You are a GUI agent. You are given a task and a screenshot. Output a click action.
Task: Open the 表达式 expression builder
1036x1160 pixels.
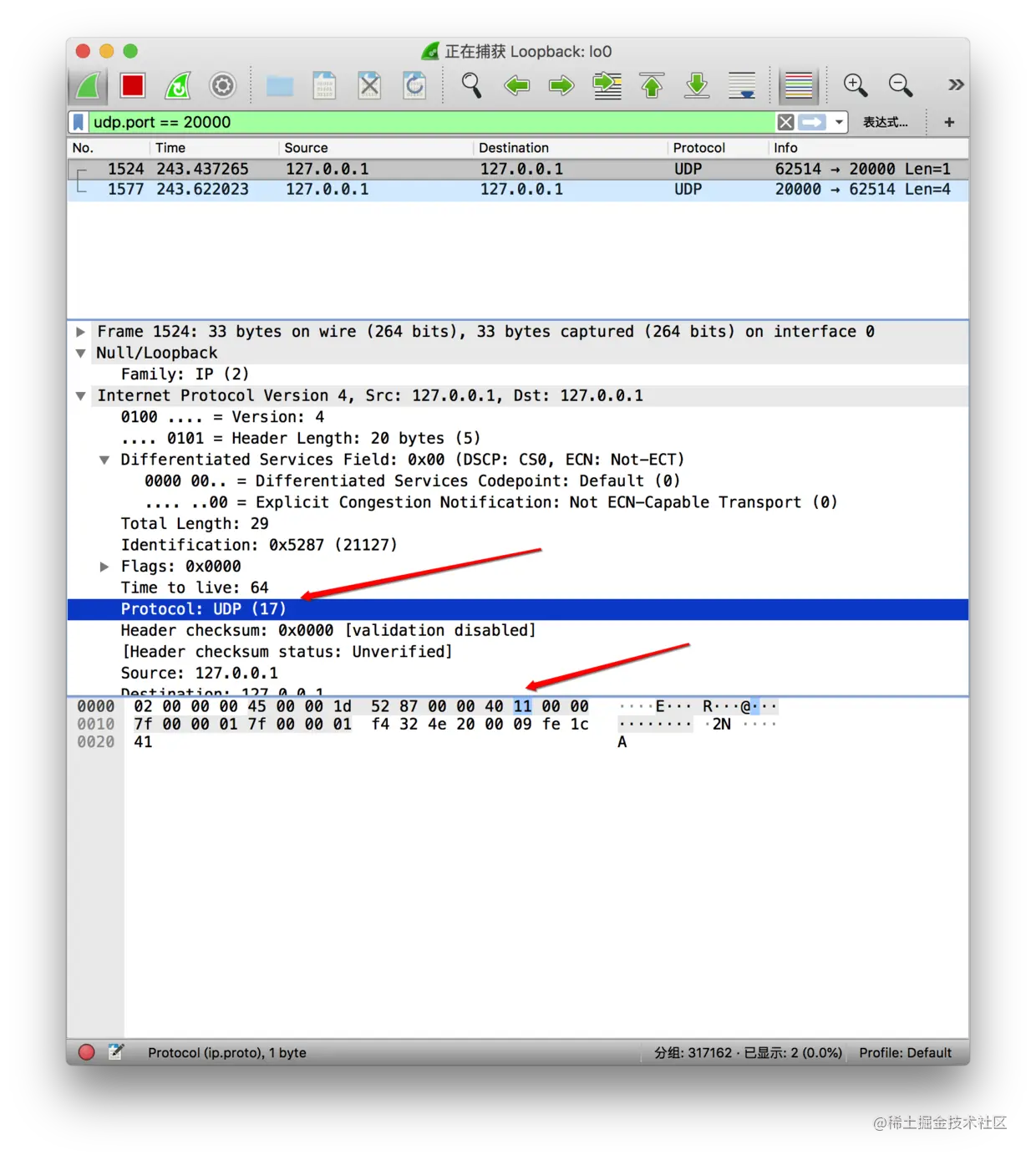pyautogui.click(x=886, y=122)
